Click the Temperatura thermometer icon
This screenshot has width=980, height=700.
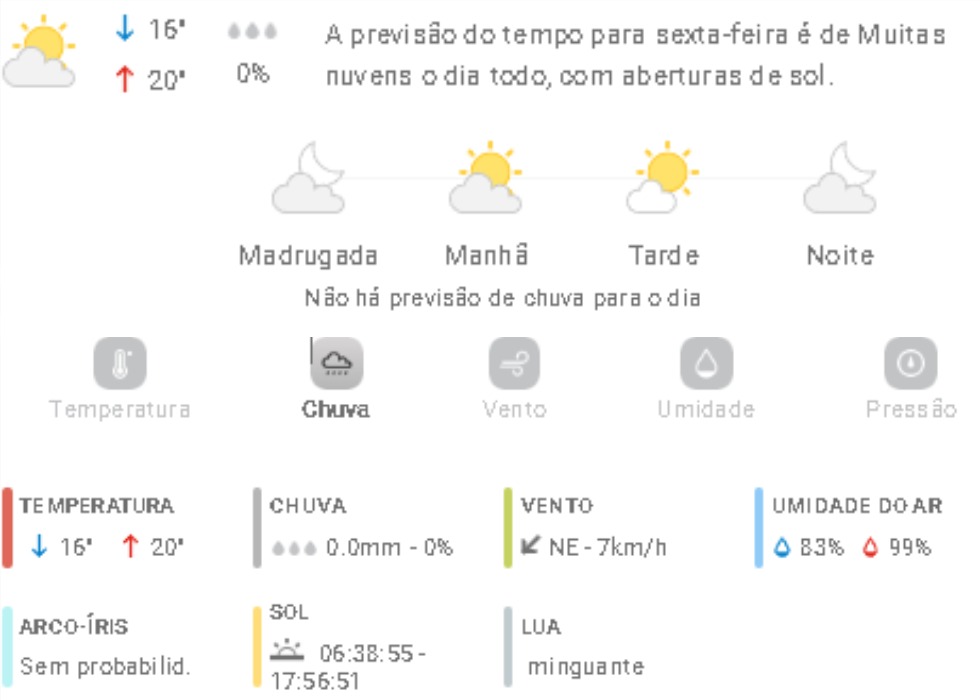tap(120, 364)
